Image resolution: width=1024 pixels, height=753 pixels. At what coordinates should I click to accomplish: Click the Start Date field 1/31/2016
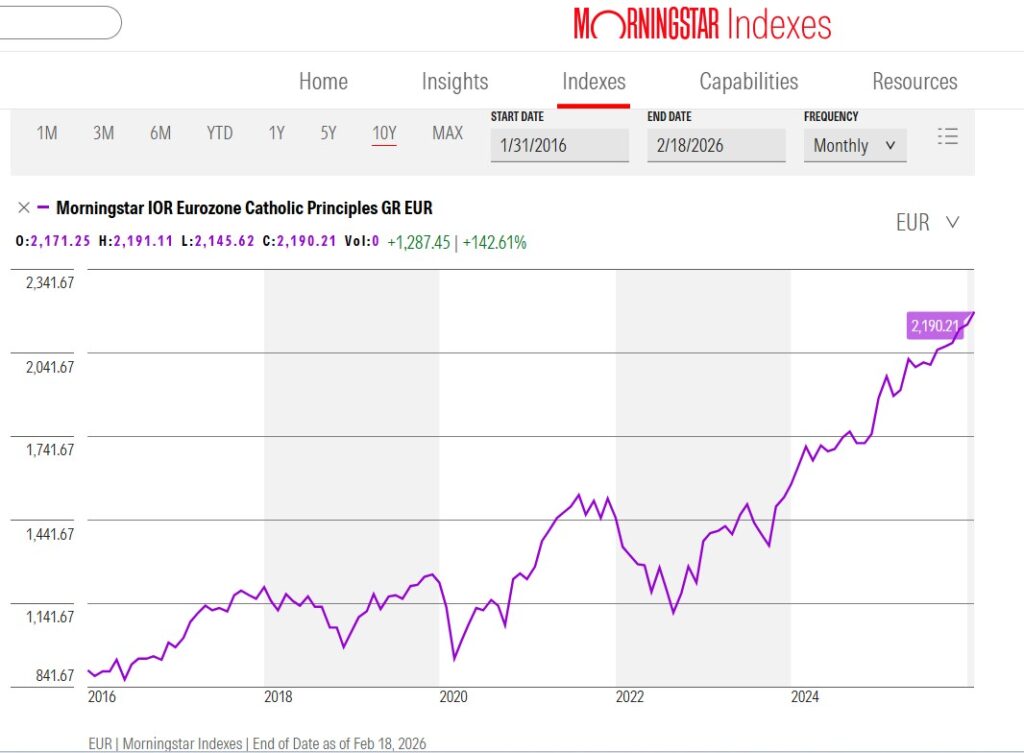point(560,145)
